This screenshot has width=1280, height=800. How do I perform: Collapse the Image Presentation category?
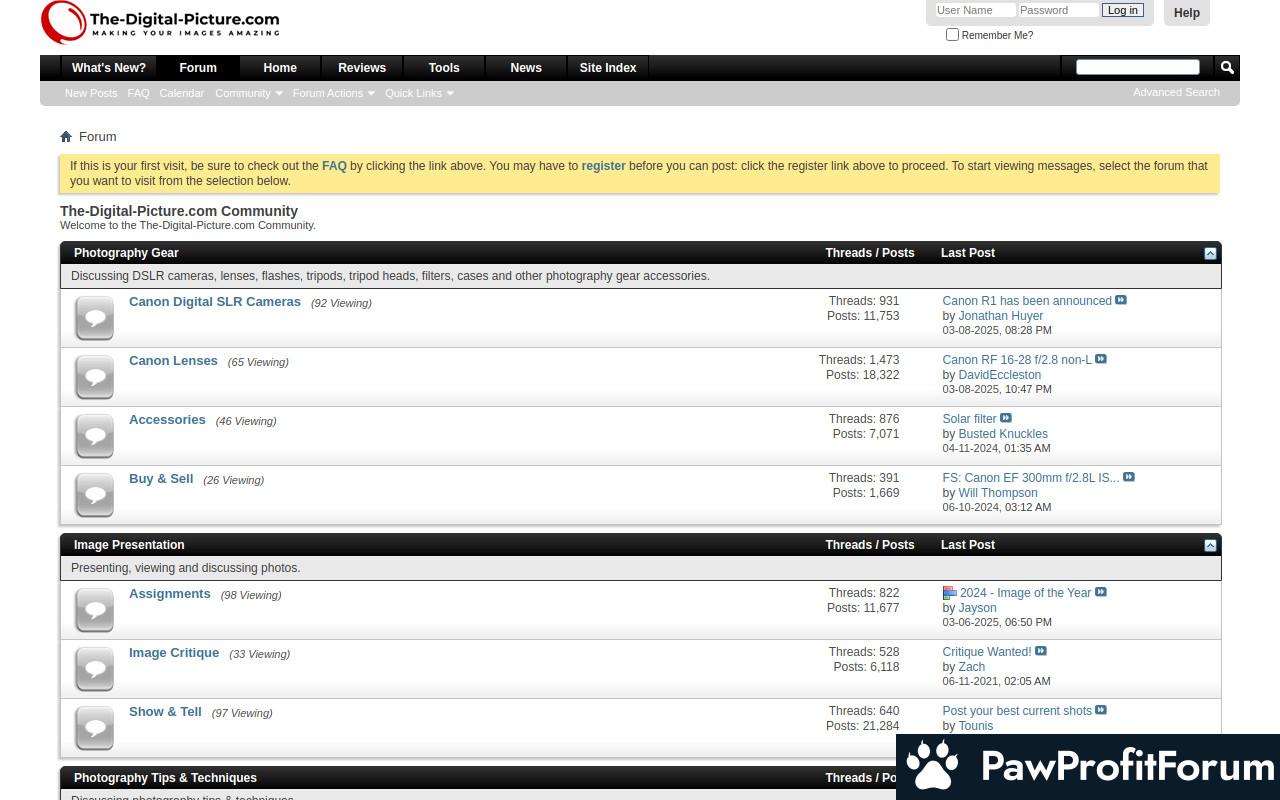(x=1210, y=545)
